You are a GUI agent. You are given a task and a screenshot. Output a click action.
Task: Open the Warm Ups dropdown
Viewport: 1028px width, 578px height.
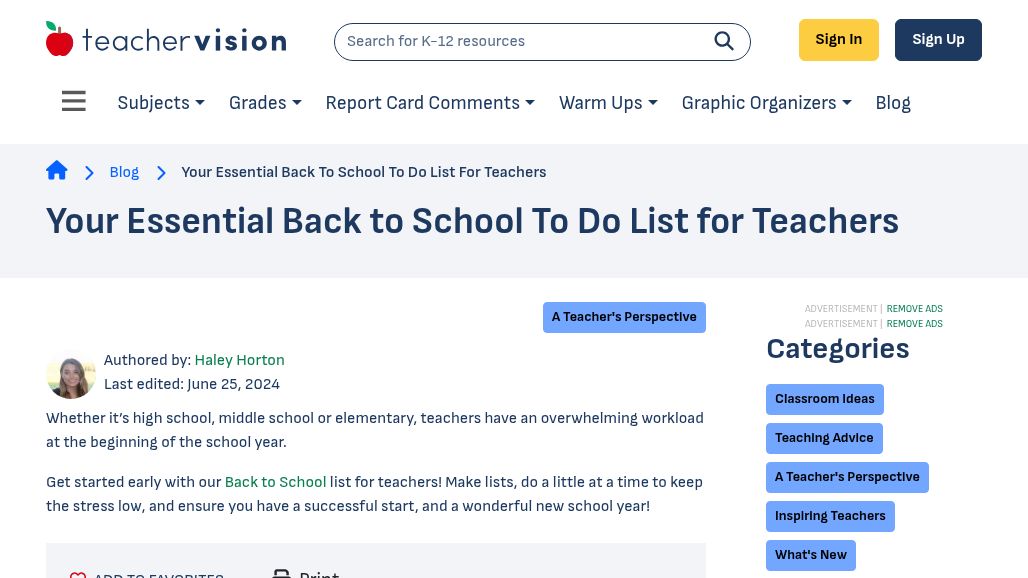tap(608, 103)
